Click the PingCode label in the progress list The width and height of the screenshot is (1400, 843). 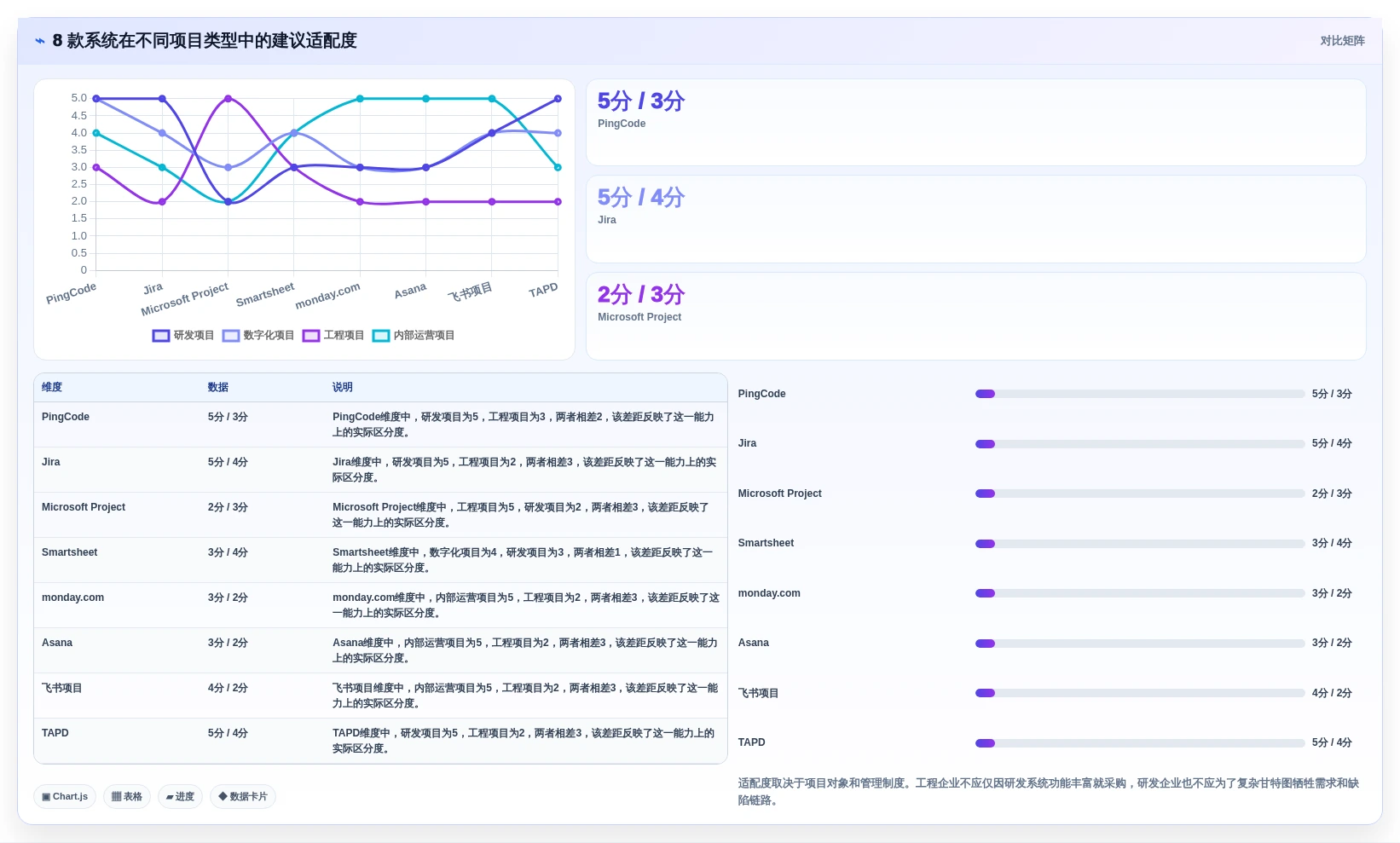[x=762, y=394]
